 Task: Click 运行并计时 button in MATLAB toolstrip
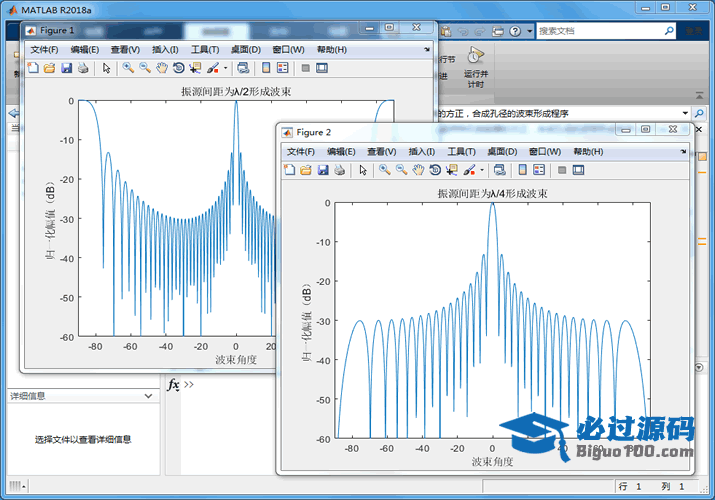pos(476,67)
